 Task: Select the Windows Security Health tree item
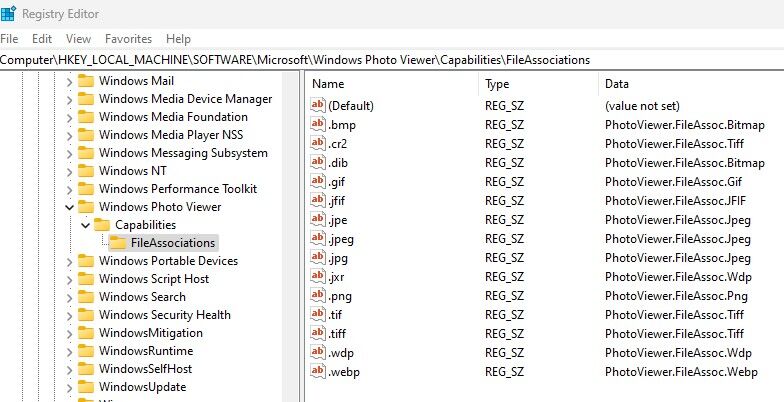point(164,315)
